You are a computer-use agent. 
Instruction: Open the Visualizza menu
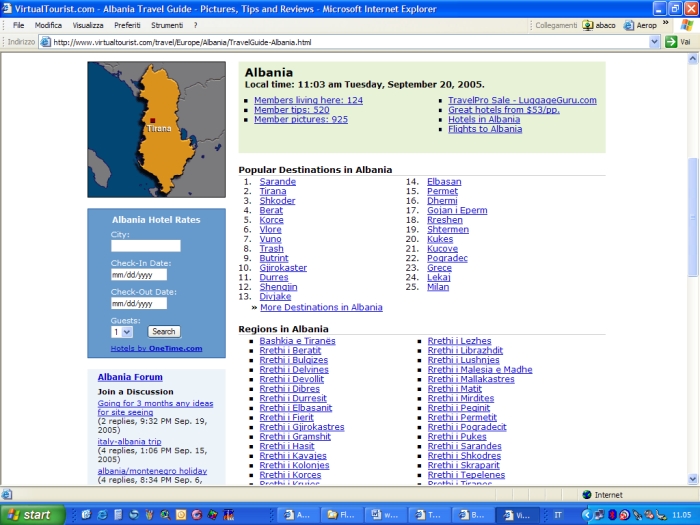point(88,25)
